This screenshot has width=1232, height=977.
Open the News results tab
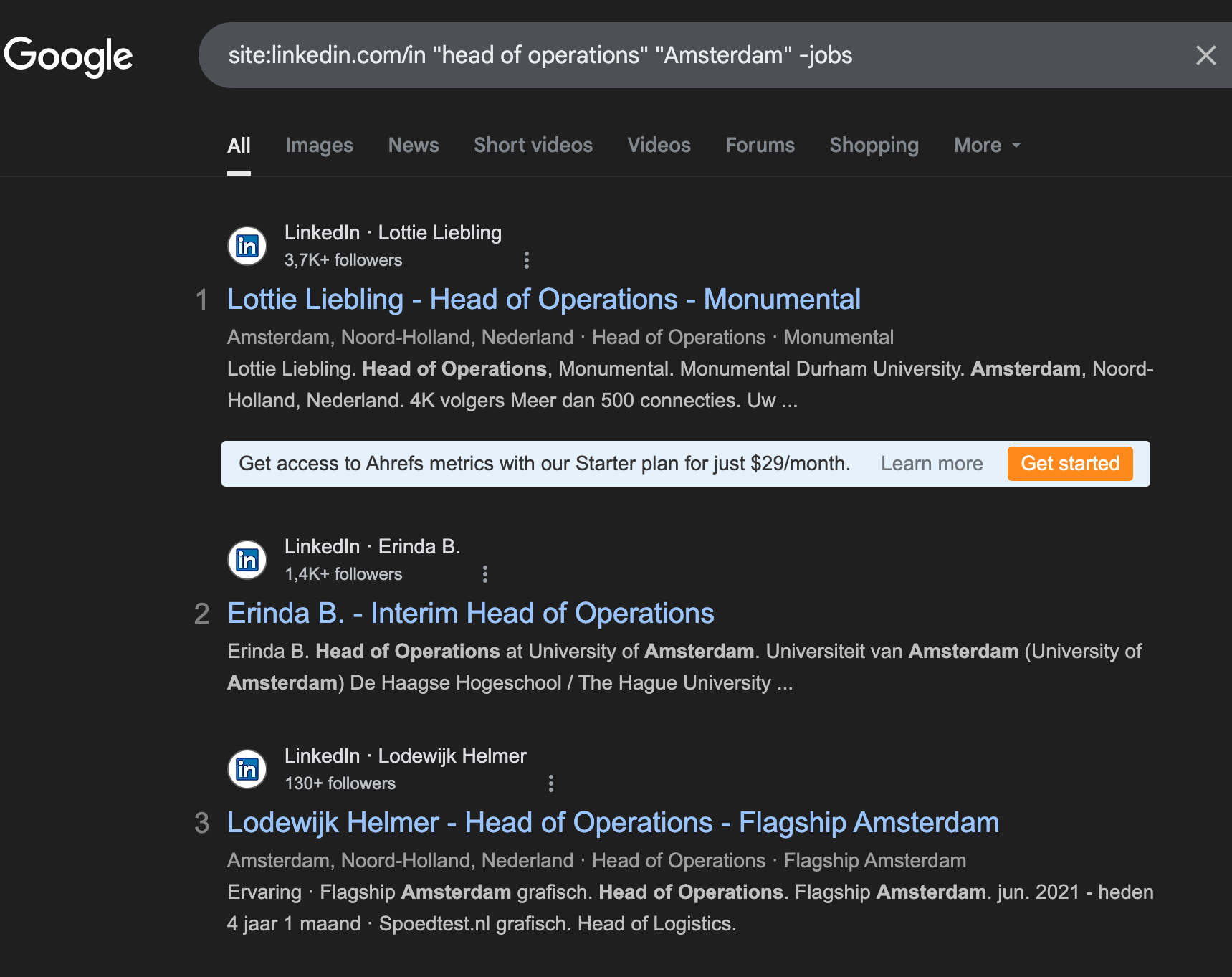(414, 145)
